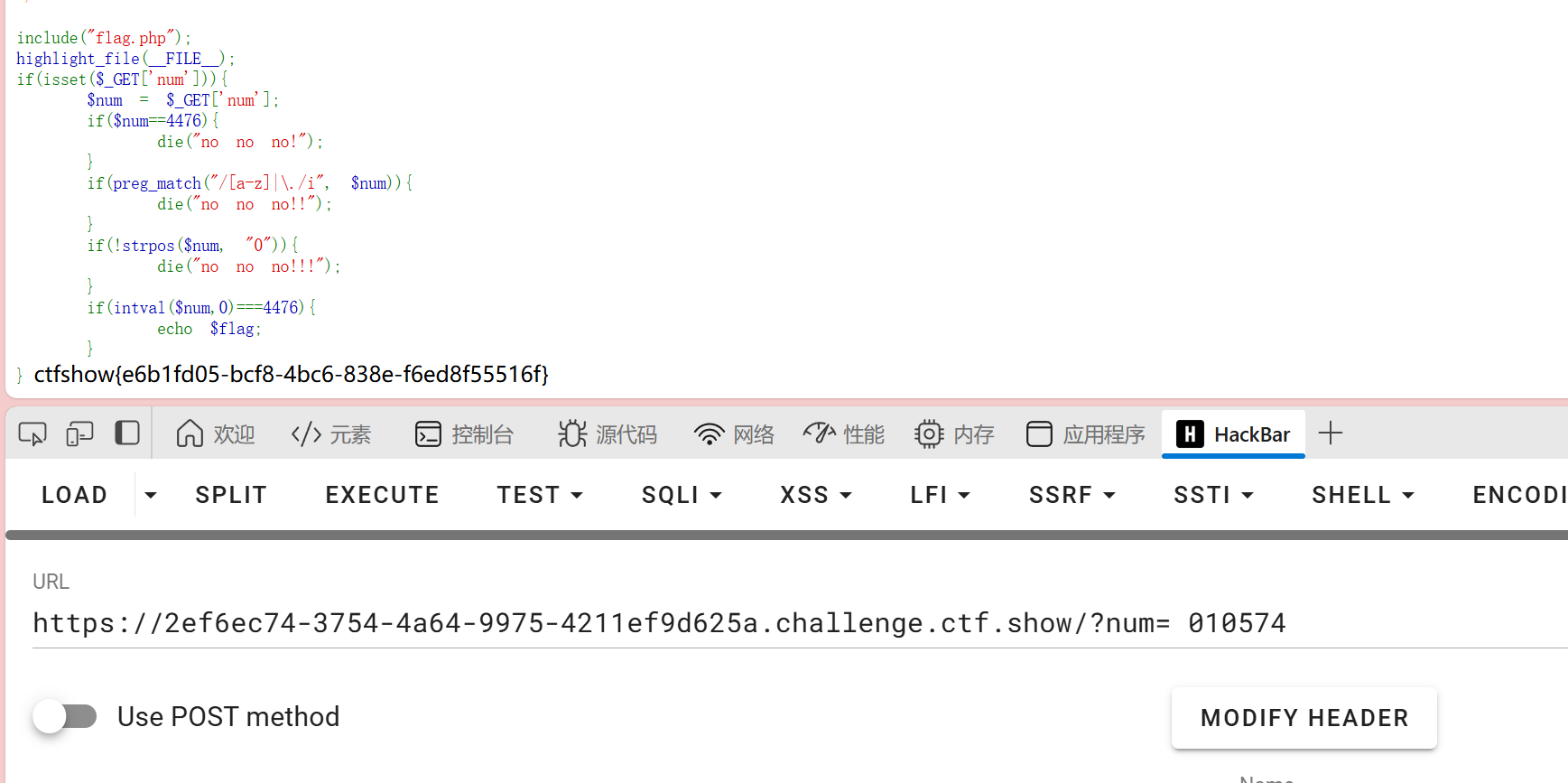The width and height of the screenshot is (1568, 783).
Task: Open the Elements code-brackets tab
Action: click(x=331, y=434)
